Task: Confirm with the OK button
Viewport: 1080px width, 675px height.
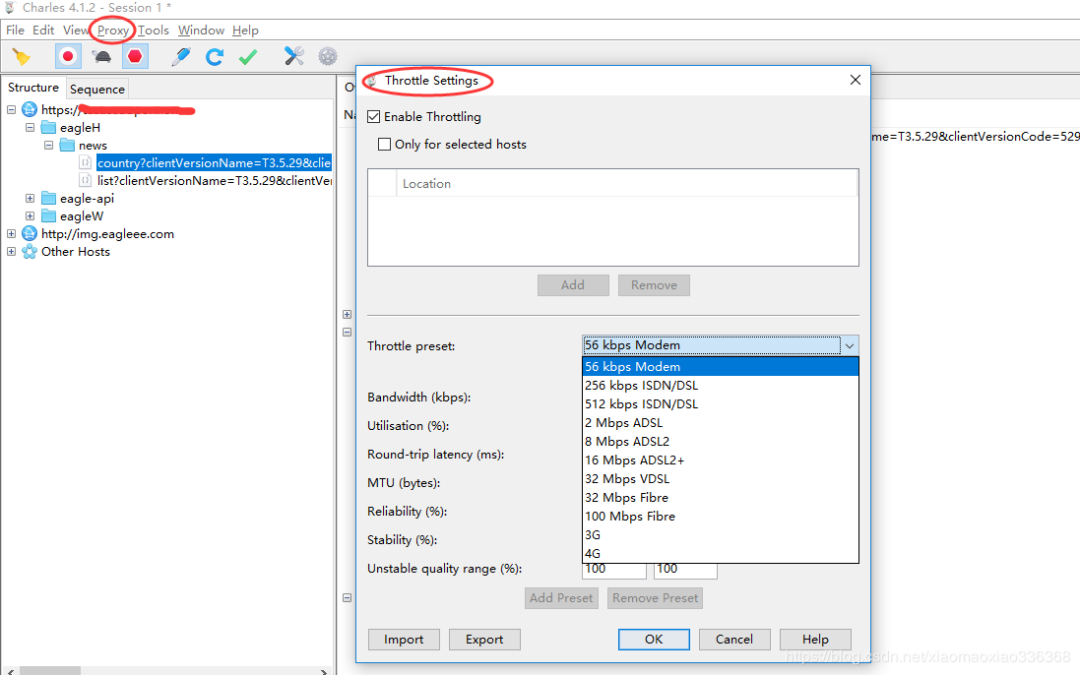Action: point(654,639)
